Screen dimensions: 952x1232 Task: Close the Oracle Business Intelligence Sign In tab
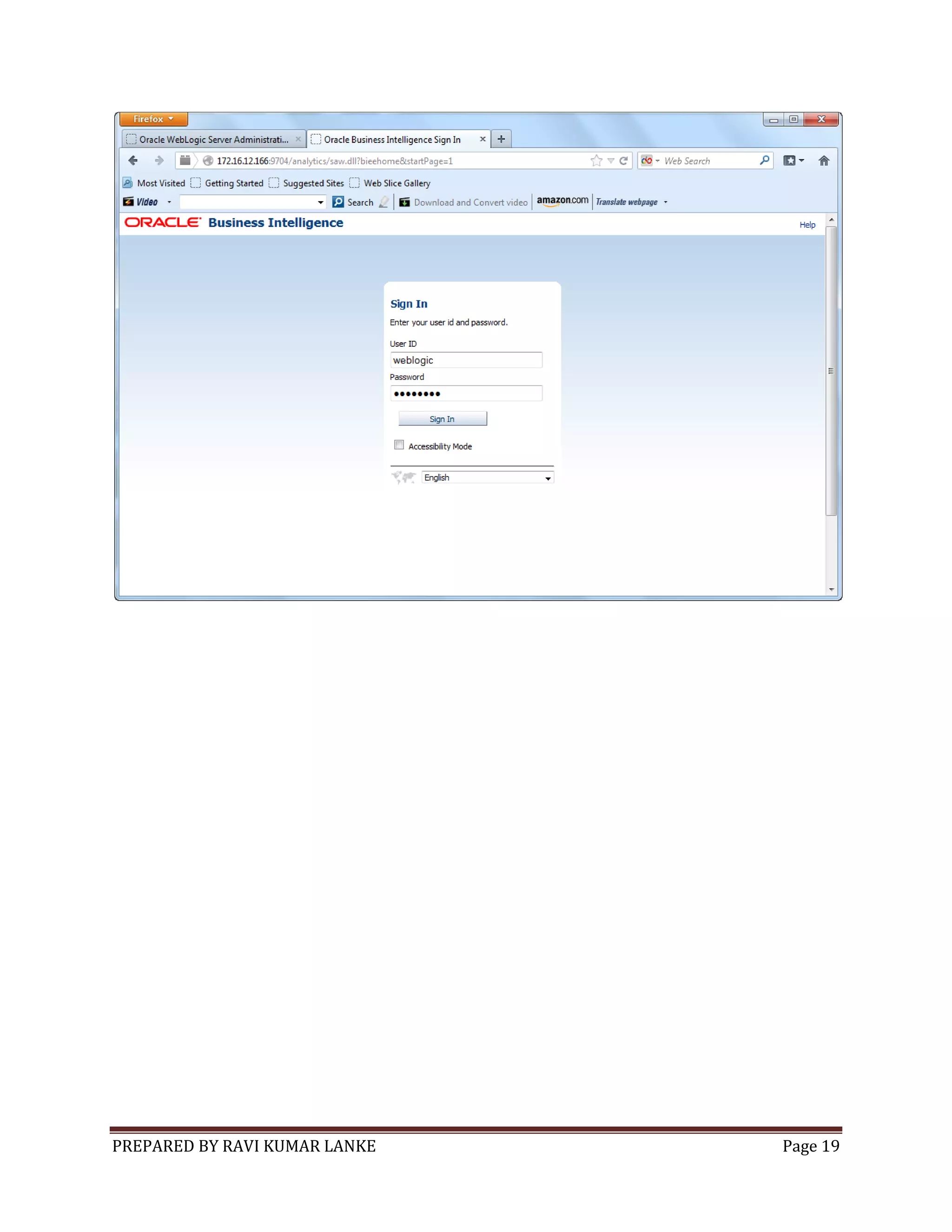[482, 139]
